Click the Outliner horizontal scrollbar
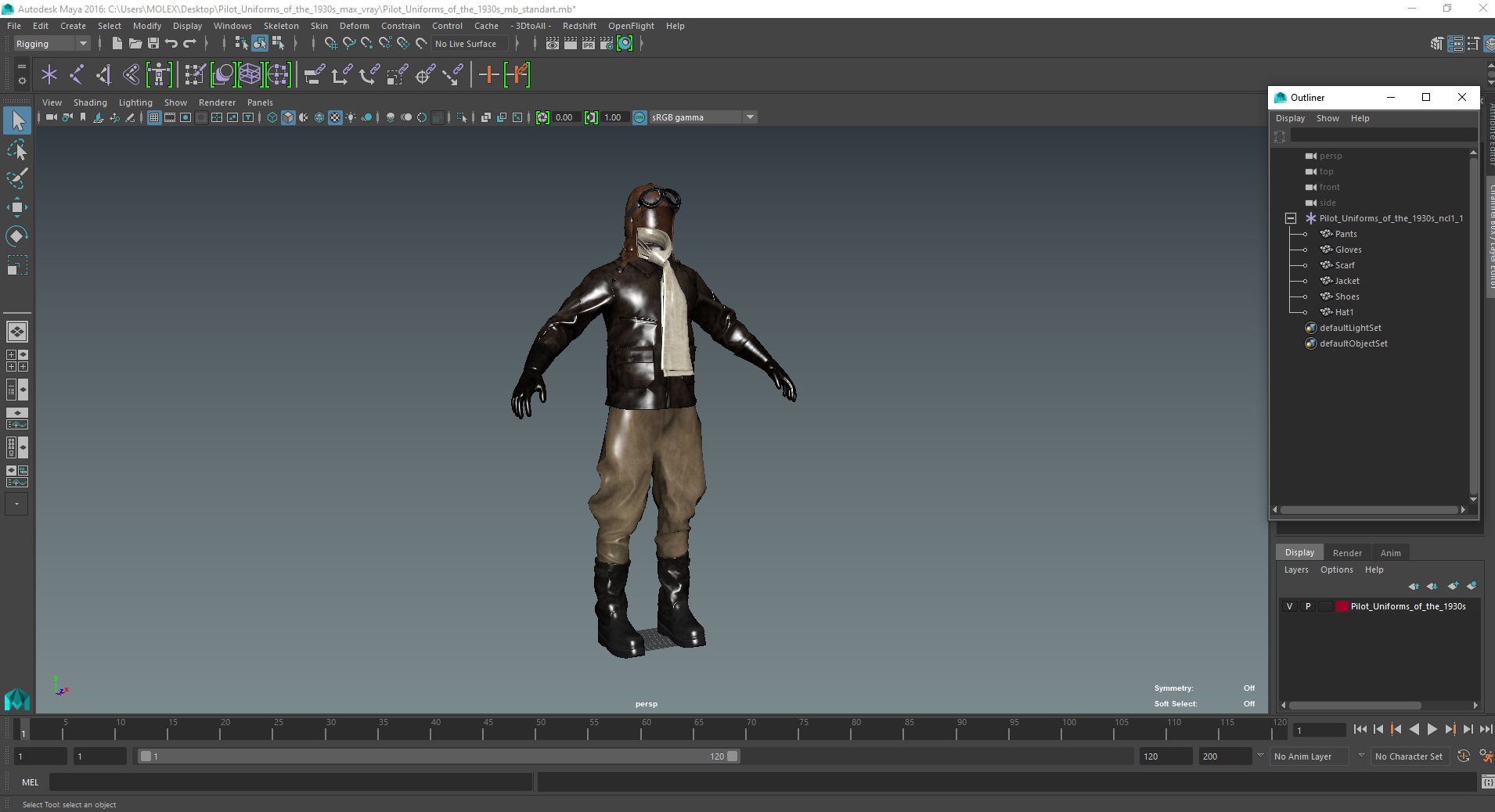The width and height of the screenshot is (1495, 812). point(1369,509)
